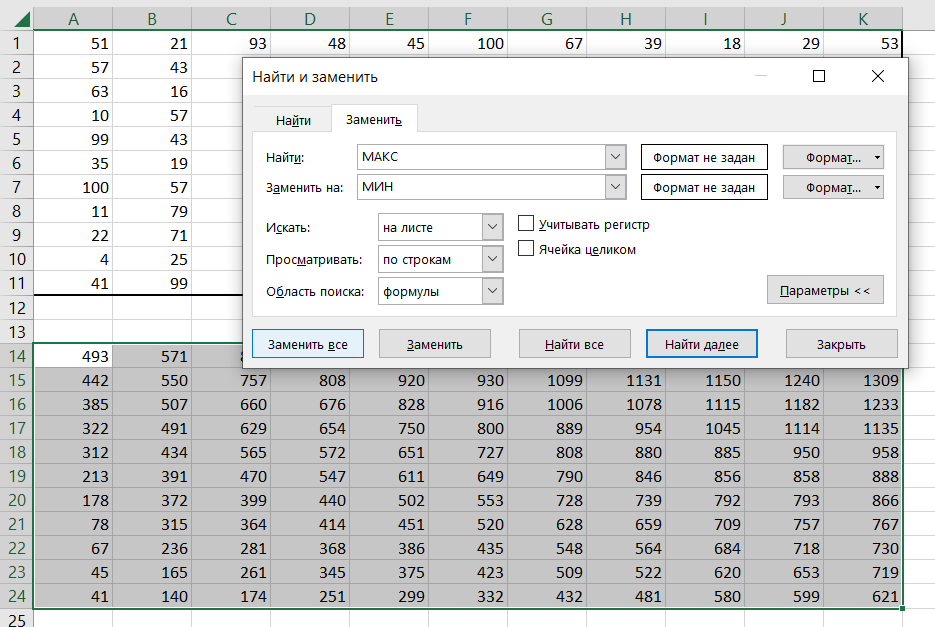Click the Найти далее button
This screenshot has width=935, height=627.
coord(701,344)
